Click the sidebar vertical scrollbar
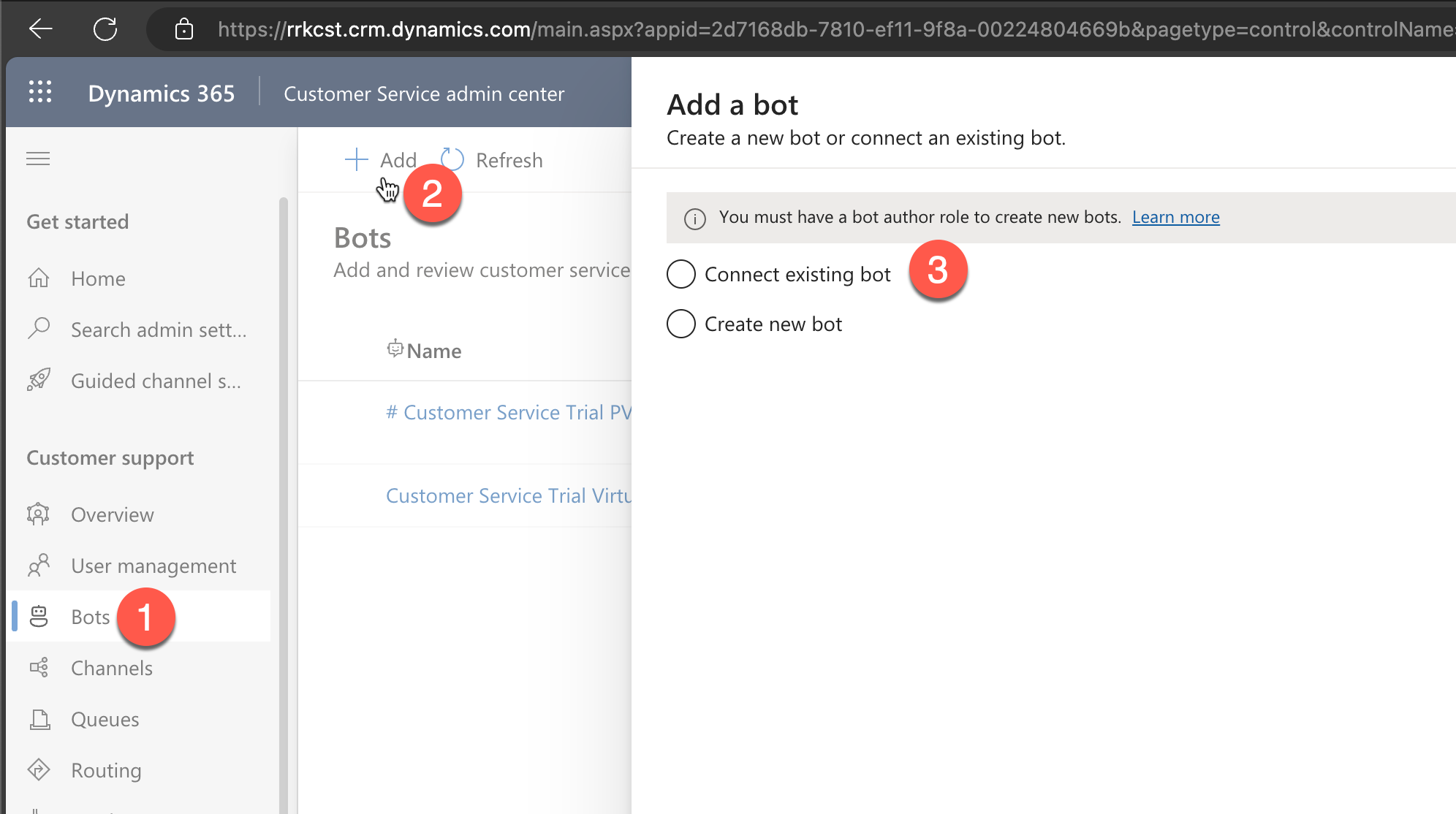The height and width of the screenshot is (814, 1456). pyautogui.click(x=284, y=504)
